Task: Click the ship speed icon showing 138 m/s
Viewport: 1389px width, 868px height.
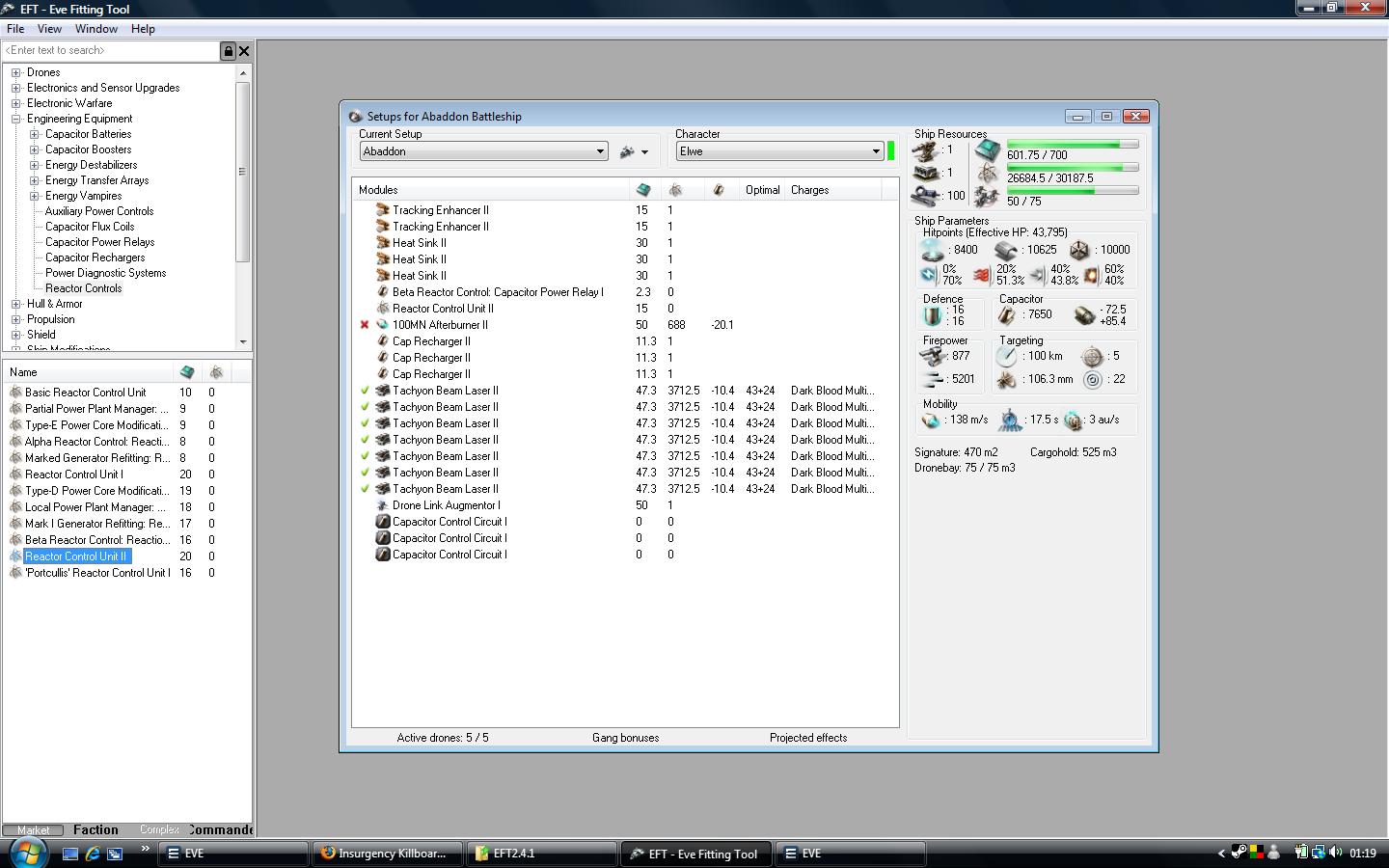Action: 931,420
